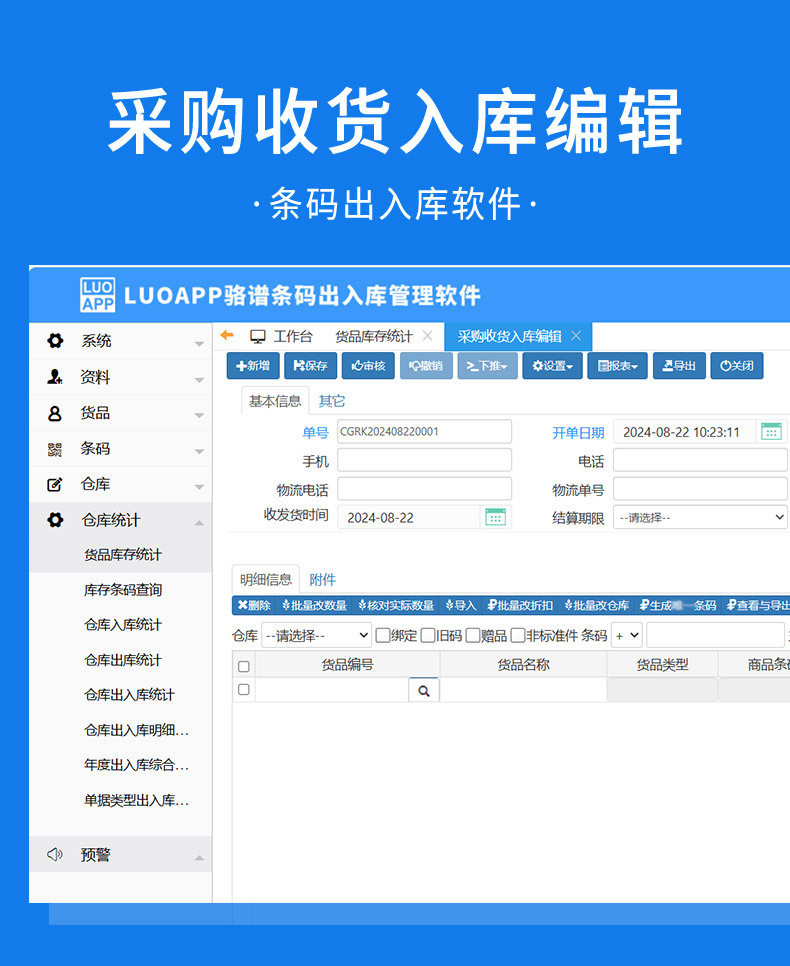Screen dimensions: 790x966
Task: Click 核对实际数量 in detail toolbar
Action: tap(396, 606)
